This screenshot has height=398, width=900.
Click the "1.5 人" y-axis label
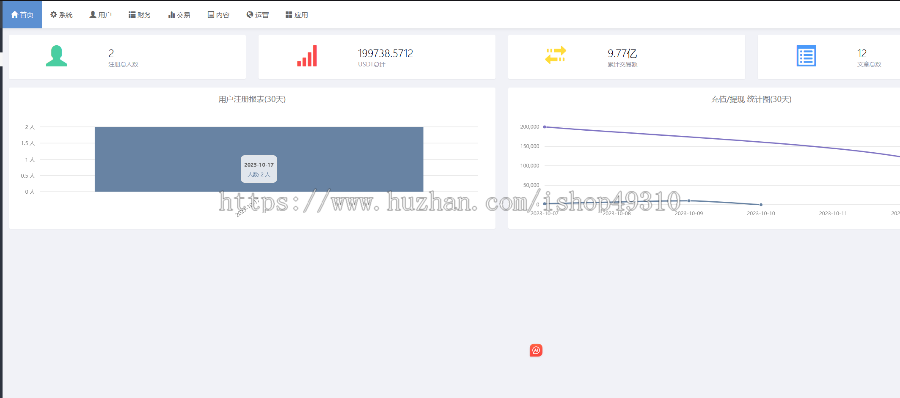pyautogui.click(x=28, y=143)
